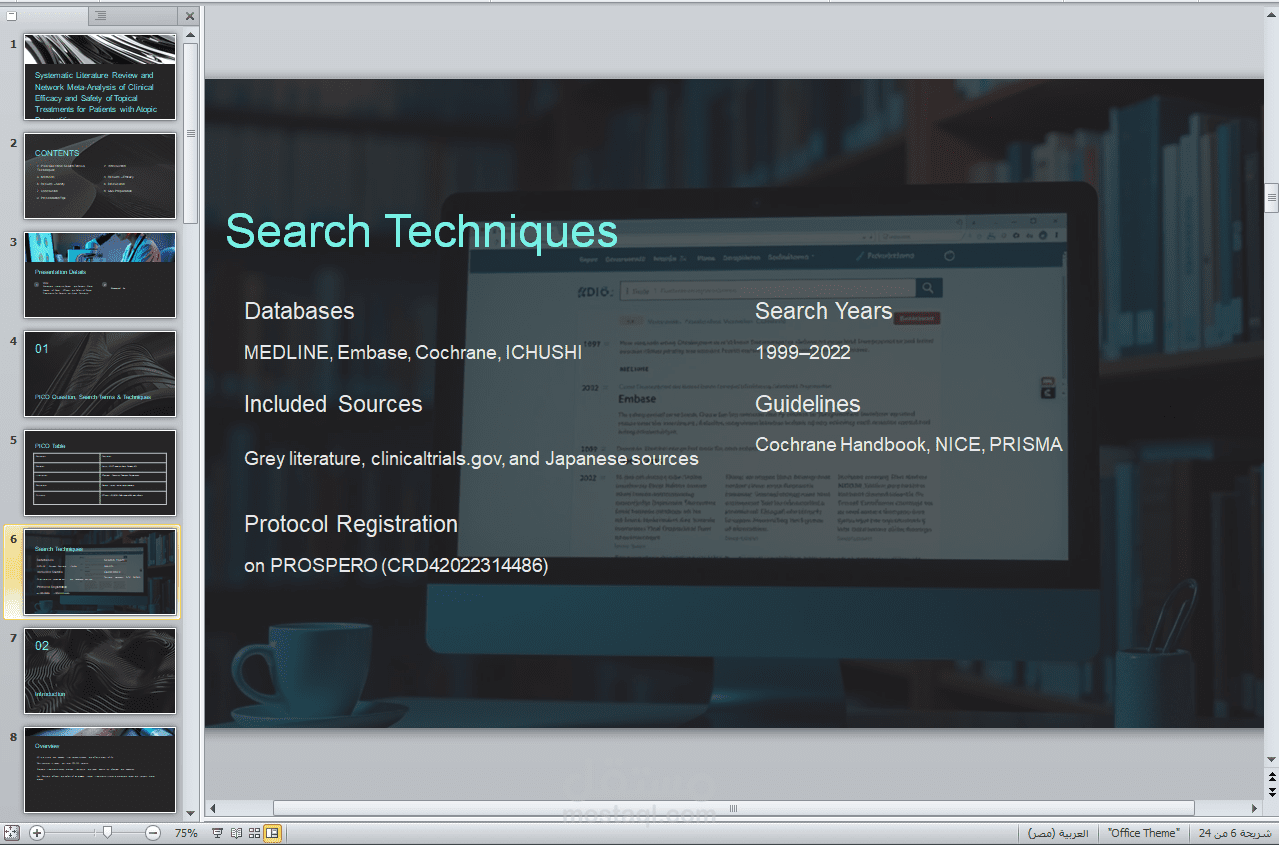Click the "Search Years" heading
The width and height of the screenshot is (1279, 845).
coord(823,311)
